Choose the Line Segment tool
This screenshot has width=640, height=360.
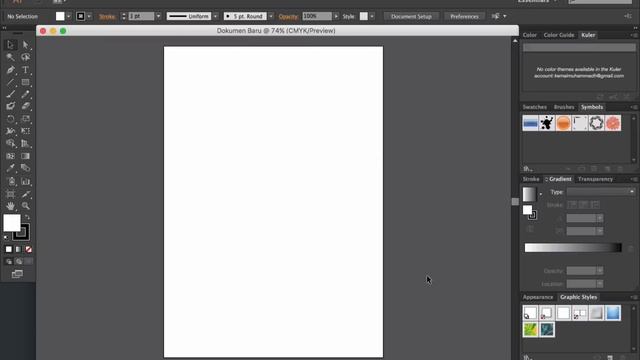tap(10, 82)
